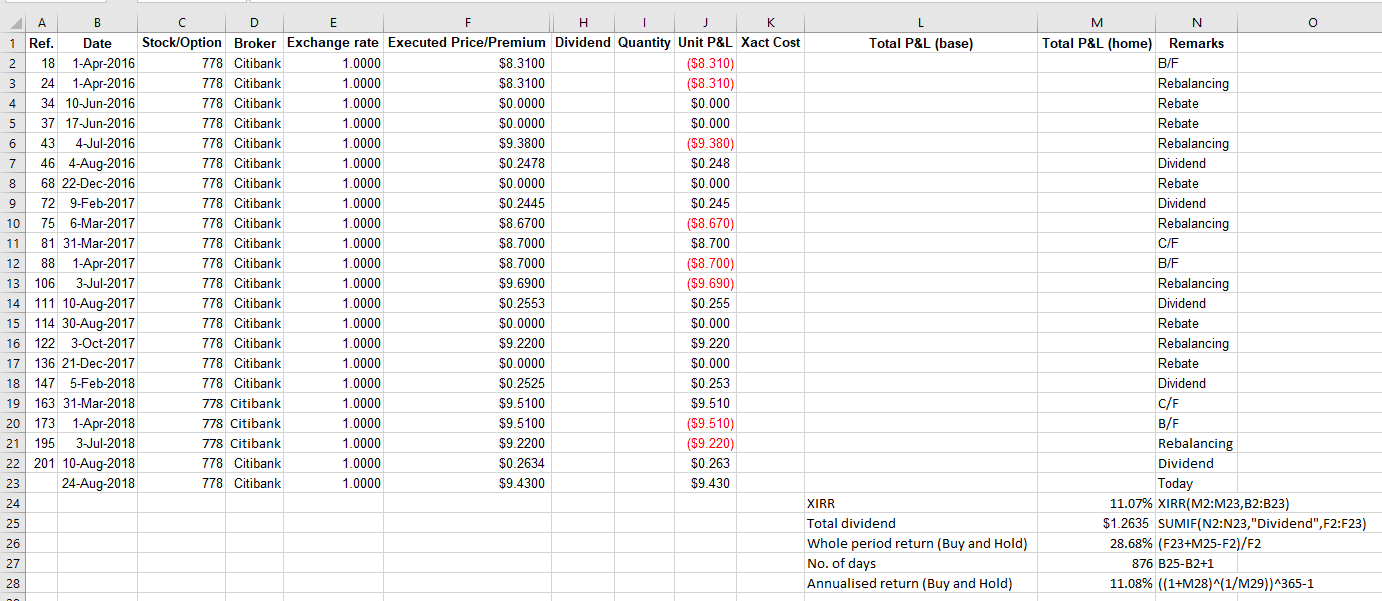Image resolution: width=1382 pixels, height=601 pixels.
Task: Select the Unit P&L cell ($8.670)
Action: click(x=705, y=223)
